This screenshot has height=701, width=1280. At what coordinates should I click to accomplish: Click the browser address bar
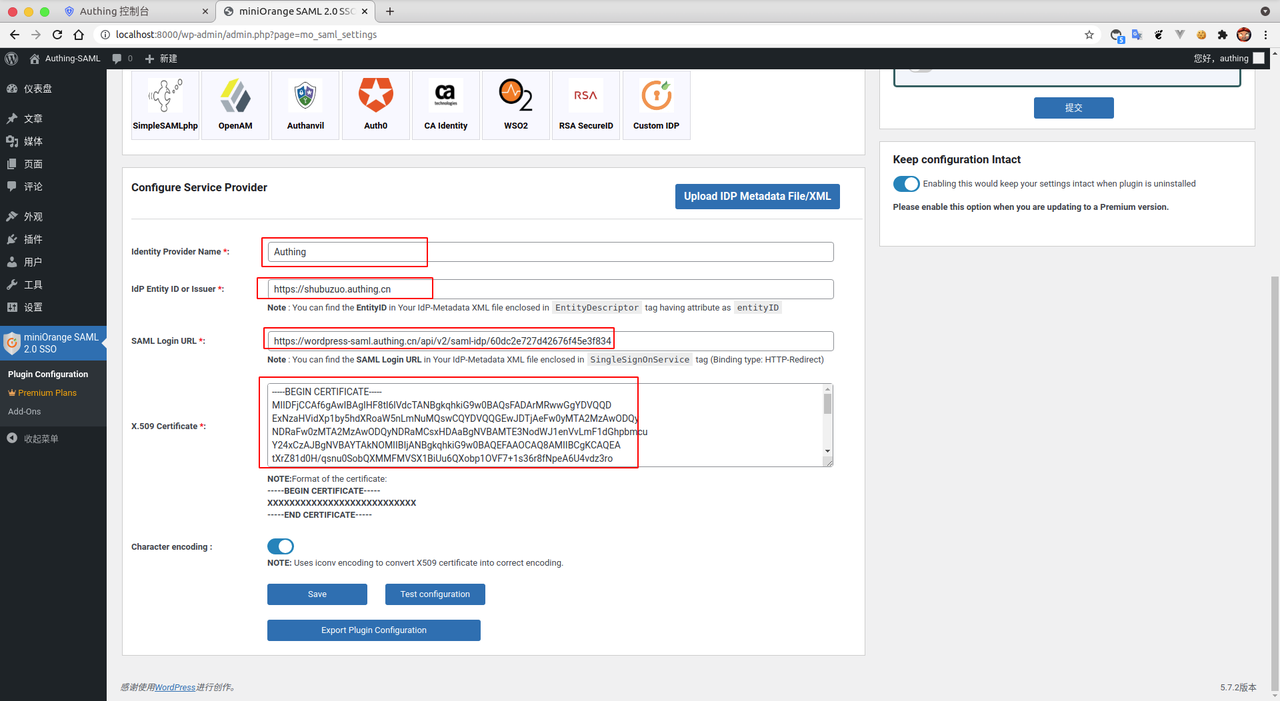(x=590, y=34)
